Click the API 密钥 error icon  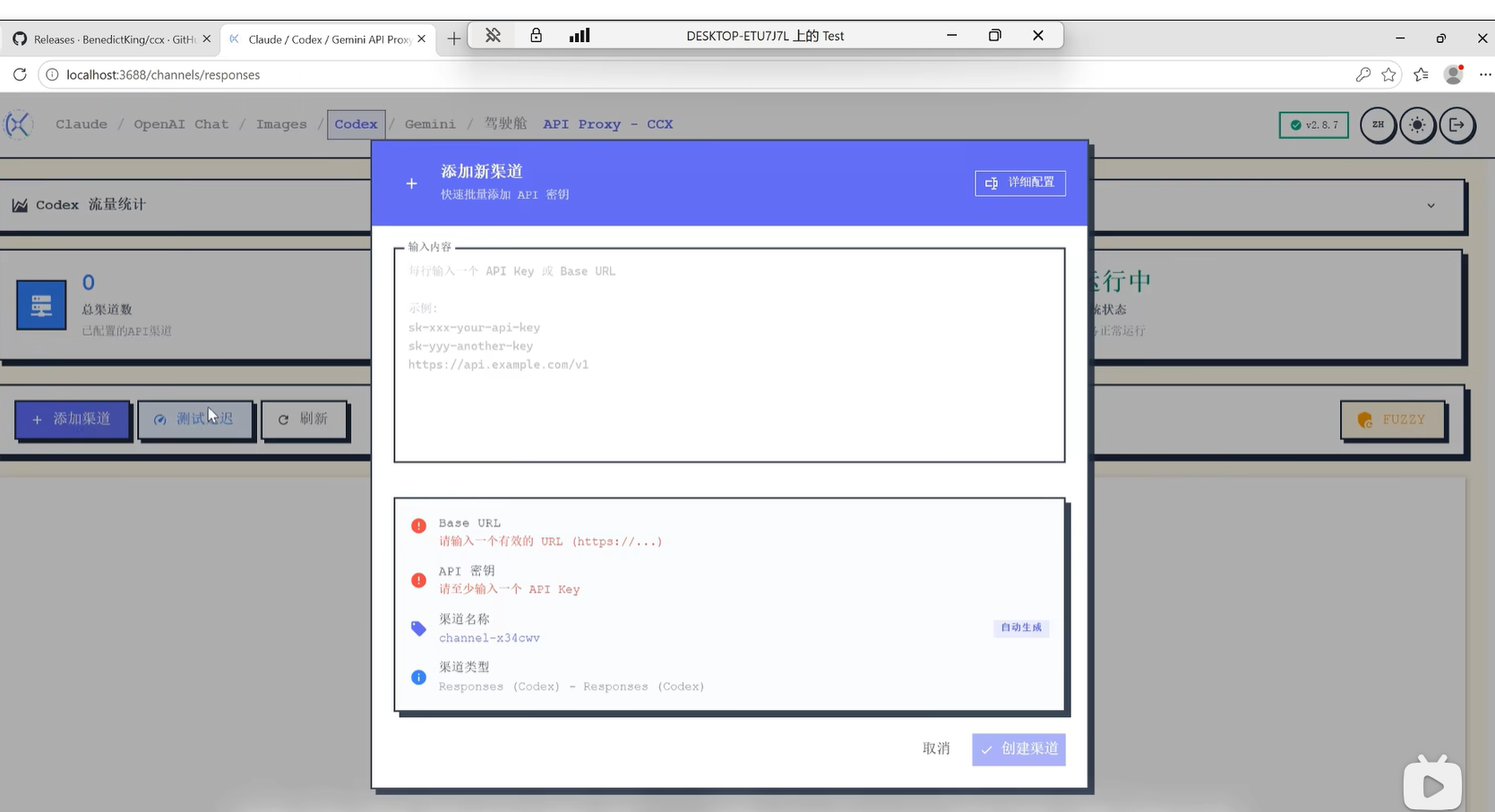pyautogui.click(x=418, y=580)
